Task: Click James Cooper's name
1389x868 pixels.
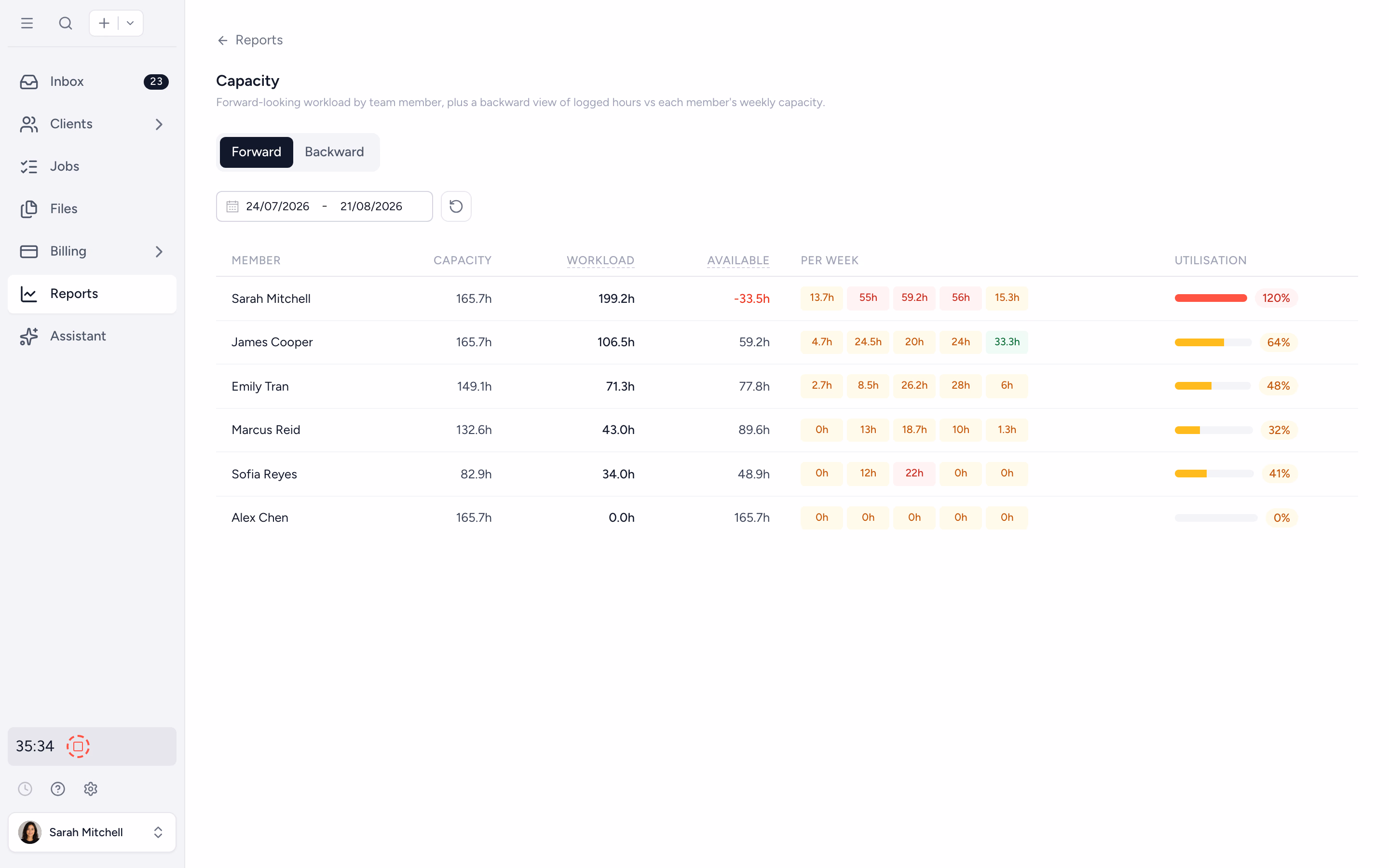Action: [272, 342]
